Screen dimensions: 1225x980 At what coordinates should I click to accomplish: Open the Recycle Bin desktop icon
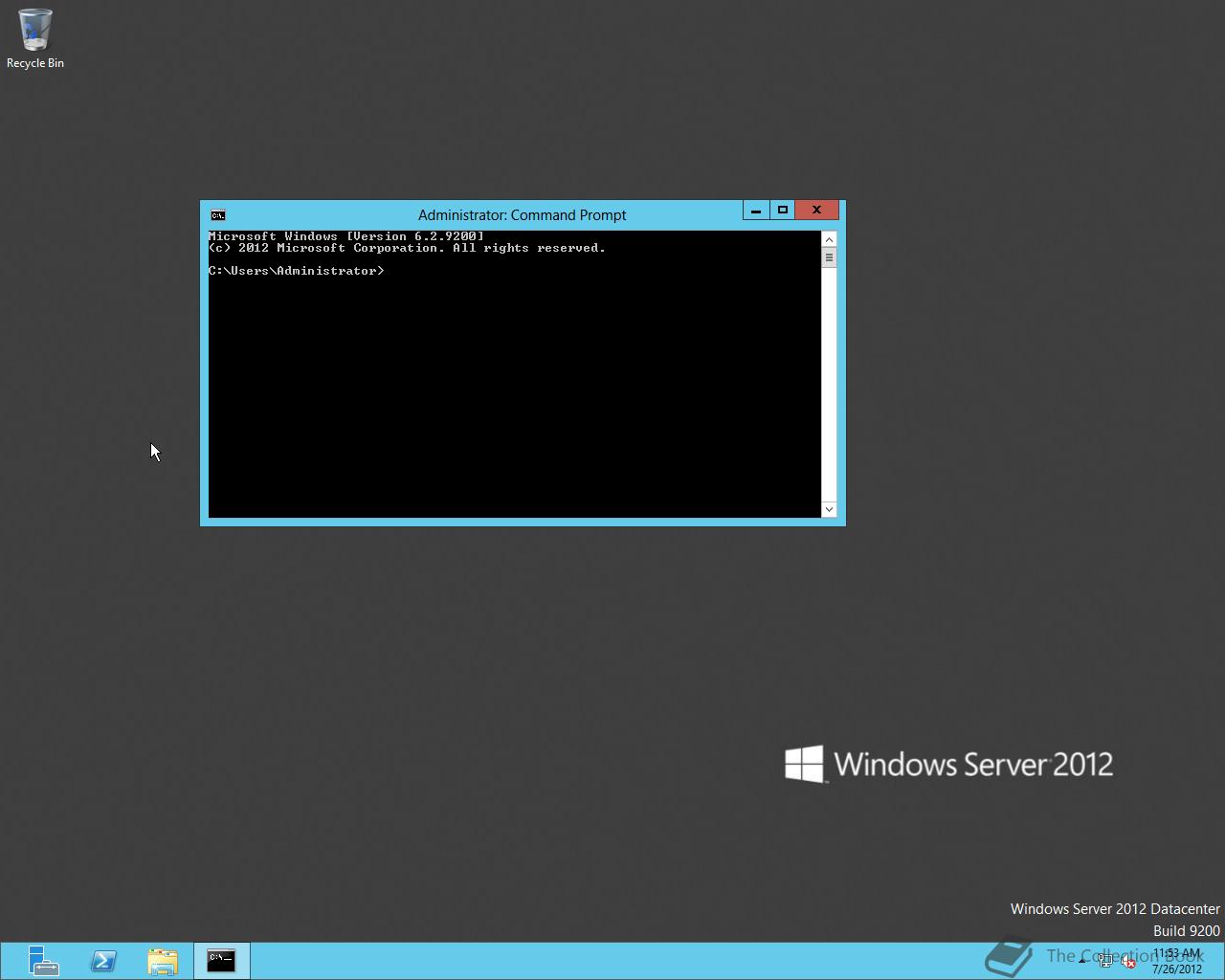tap(35, 38)
